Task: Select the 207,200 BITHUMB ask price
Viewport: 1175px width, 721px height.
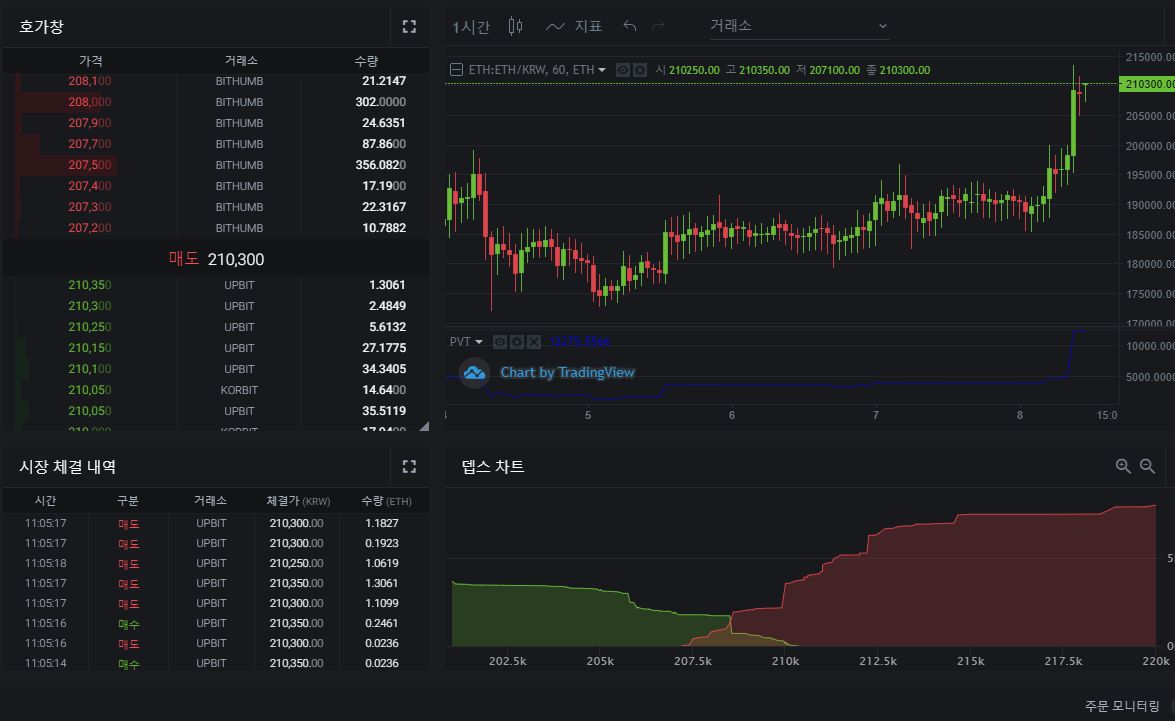Action: (x=90, y=228)
